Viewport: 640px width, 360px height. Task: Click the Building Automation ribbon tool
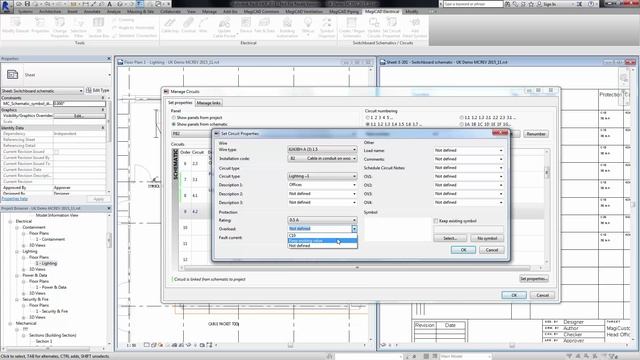(287, 27)
